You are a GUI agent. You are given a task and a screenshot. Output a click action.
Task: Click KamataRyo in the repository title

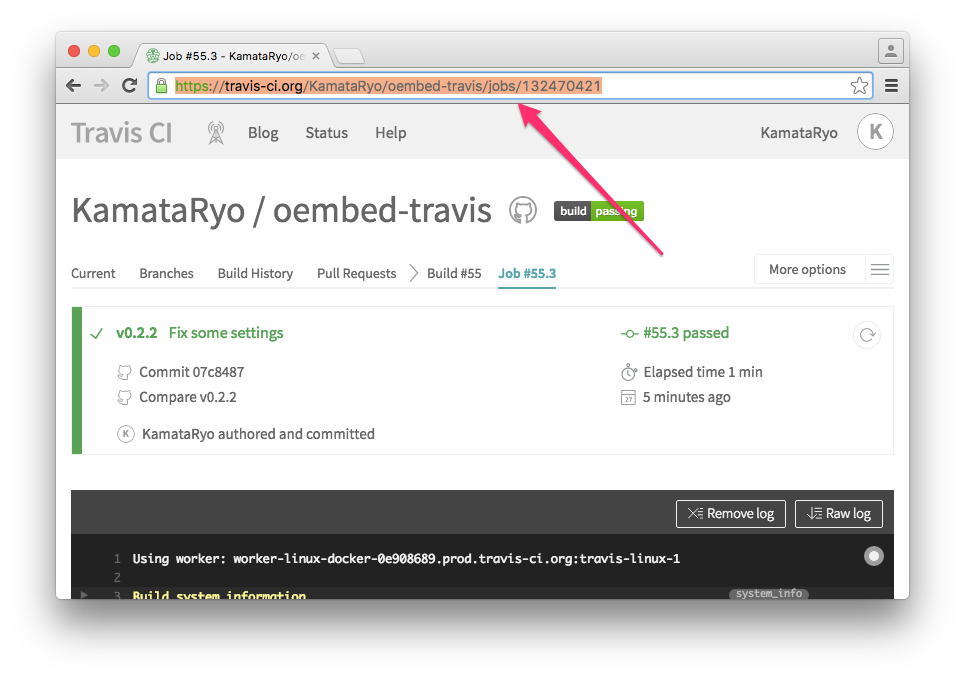click(x=158, y=211)
